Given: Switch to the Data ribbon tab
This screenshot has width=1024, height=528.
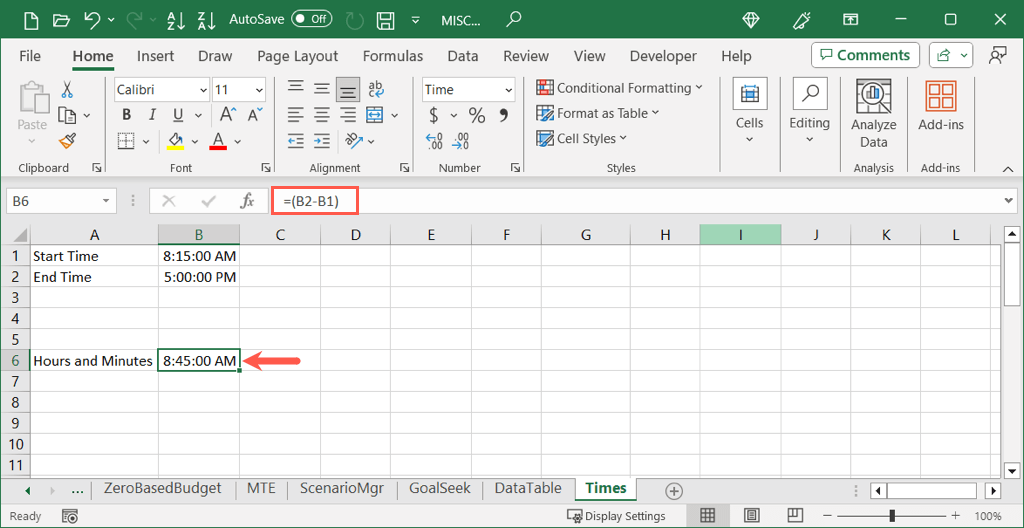Looking at the screenshot, I should pyautogui.click(x=463, y=56).
